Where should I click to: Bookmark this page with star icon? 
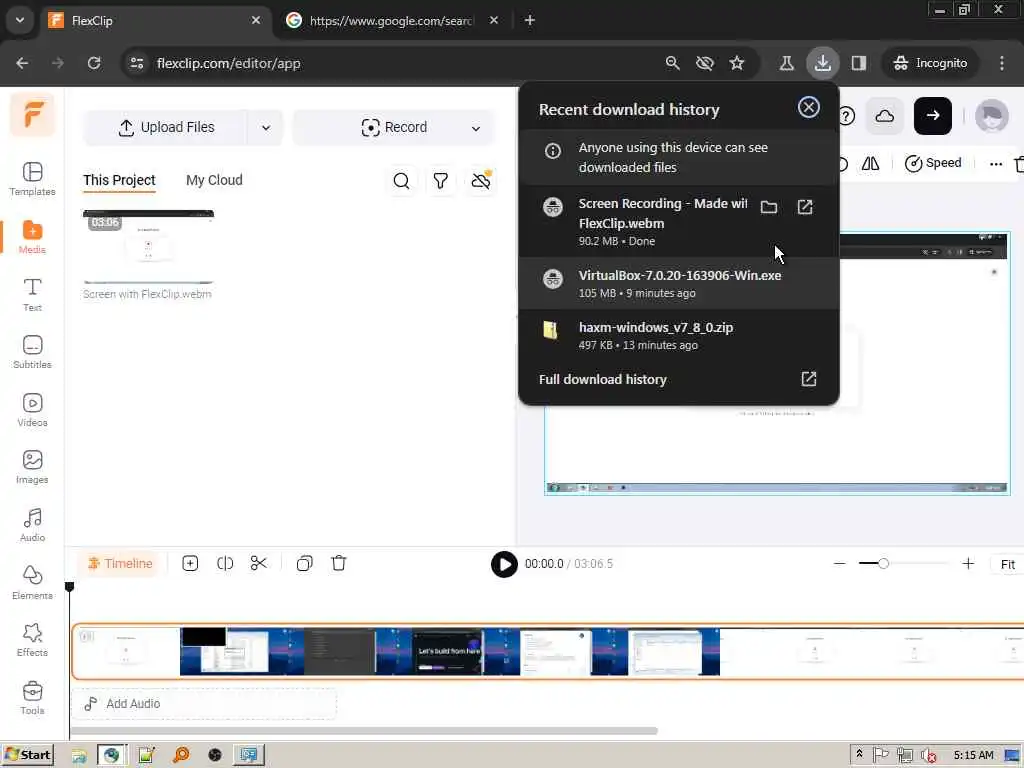(737, 63)
